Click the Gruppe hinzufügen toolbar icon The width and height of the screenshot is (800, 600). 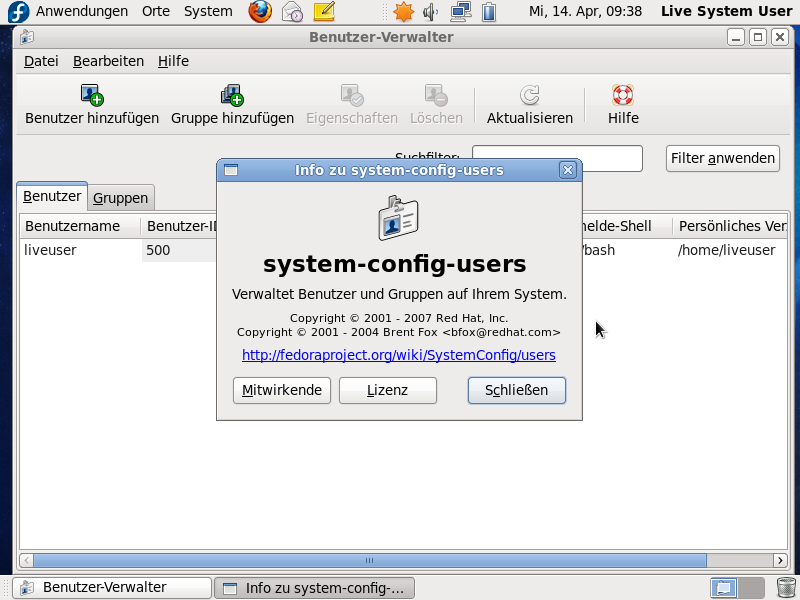click(231, 95)
